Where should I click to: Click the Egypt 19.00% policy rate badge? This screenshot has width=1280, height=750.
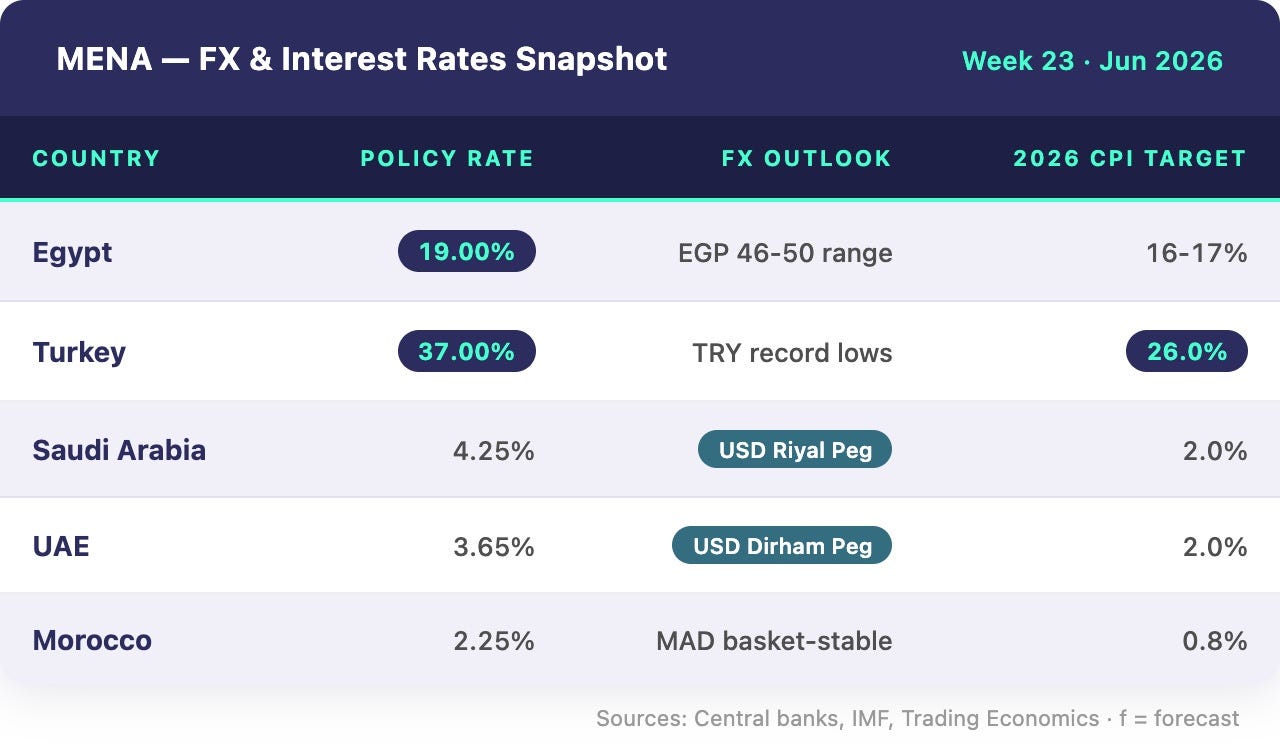tap(467, 251)
